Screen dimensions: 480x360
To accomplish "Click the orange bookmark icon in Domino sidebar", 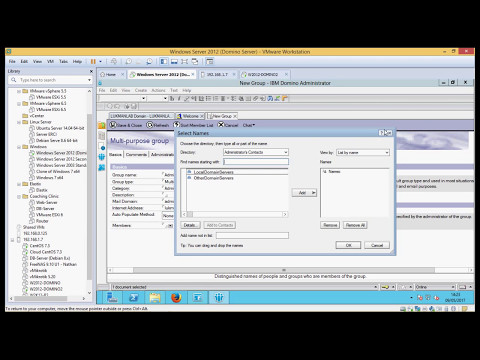I will point(102,125).
